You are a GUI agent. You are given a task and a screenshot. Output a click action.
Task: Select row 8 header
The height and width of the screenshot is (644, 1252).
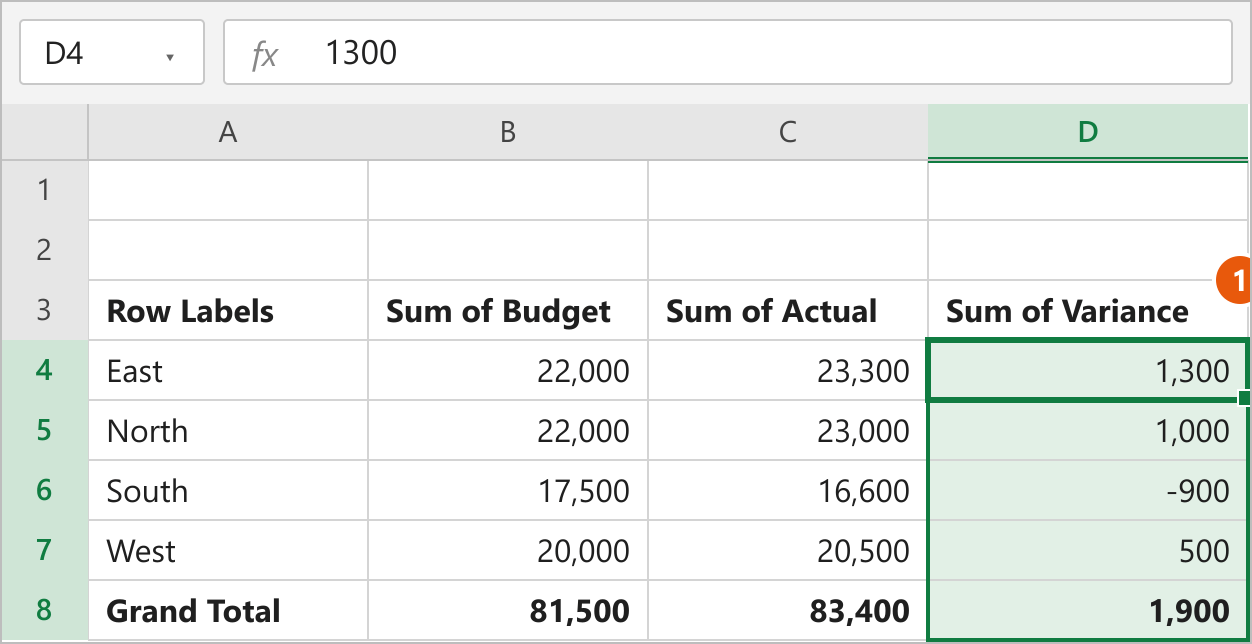point(44,610)
